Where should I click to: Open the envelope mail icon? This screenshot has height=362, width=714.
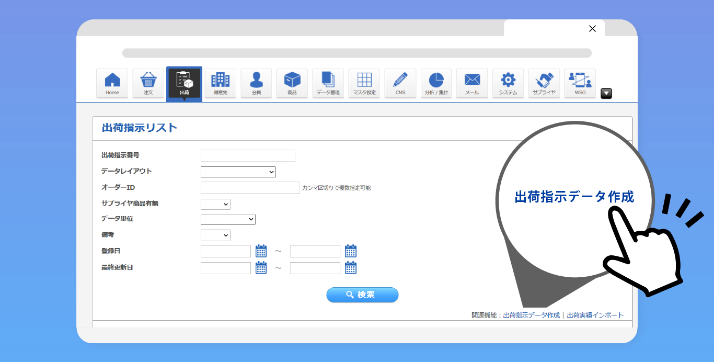[x=472, y=83]
